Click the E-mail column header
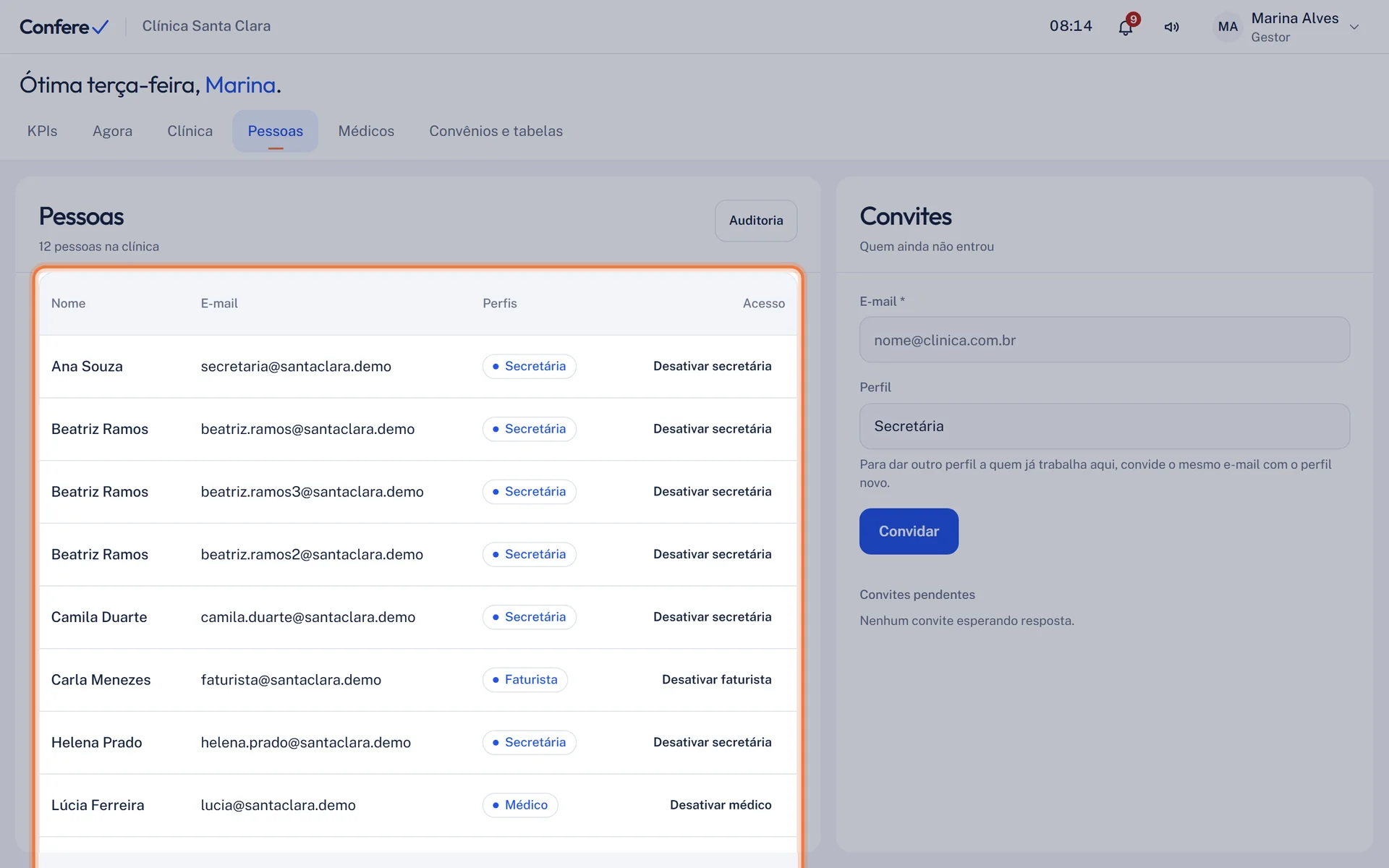1389x868 pixels. click(219, 304)
